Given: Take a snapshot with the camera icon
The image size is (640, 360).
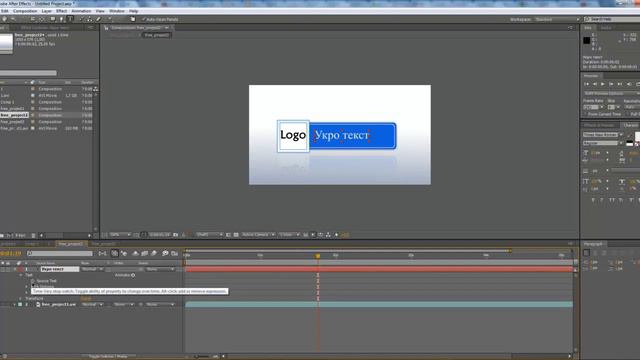Looking at the screenshot, I should click(176, 235).
